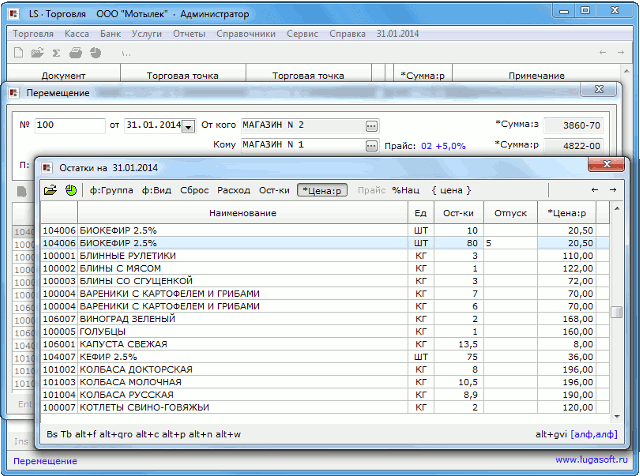Open the Торговля menu
The image size is (640, 476).
tap(33, 34)
